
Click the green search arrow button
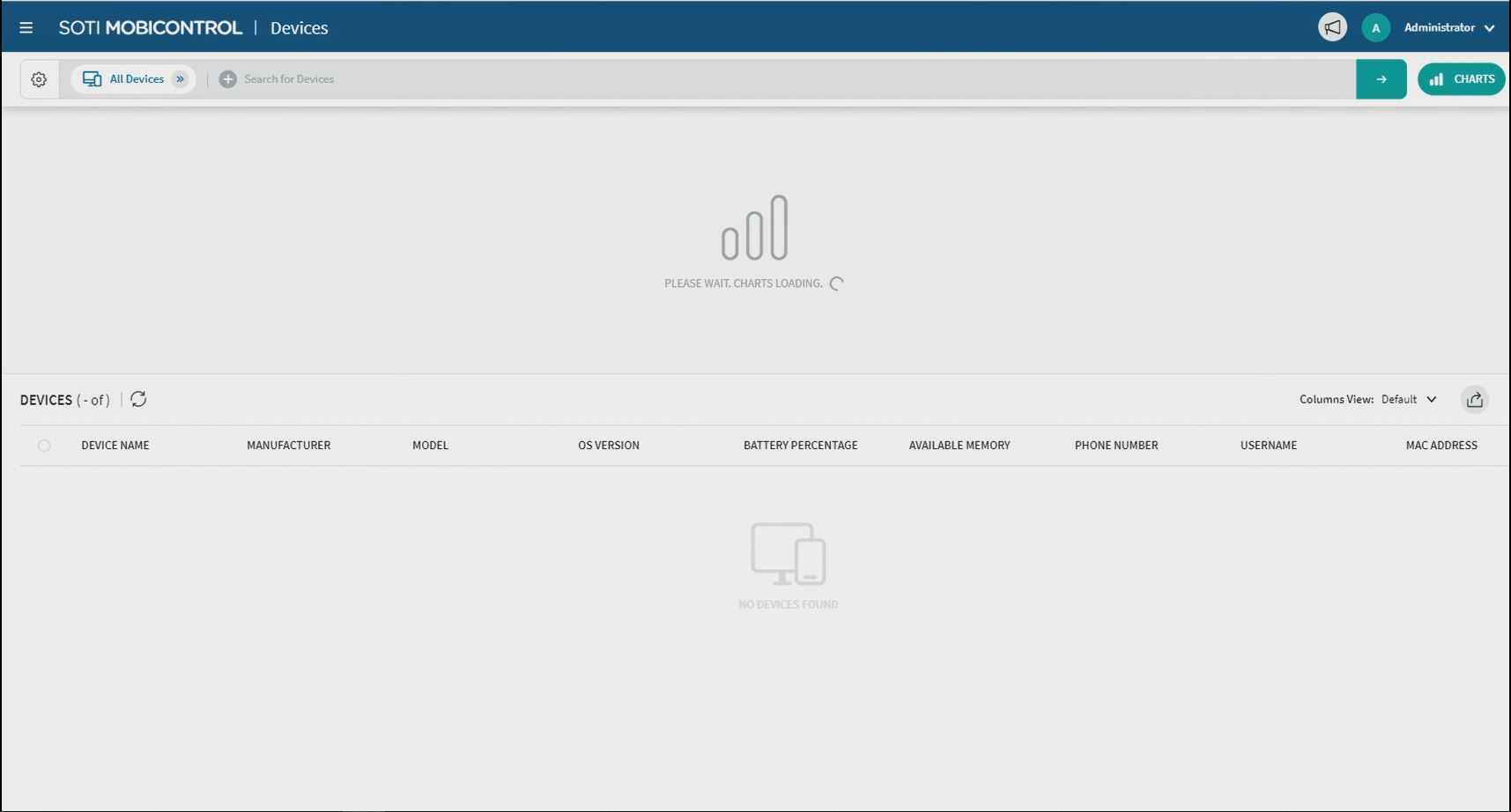pos(1381,79)
